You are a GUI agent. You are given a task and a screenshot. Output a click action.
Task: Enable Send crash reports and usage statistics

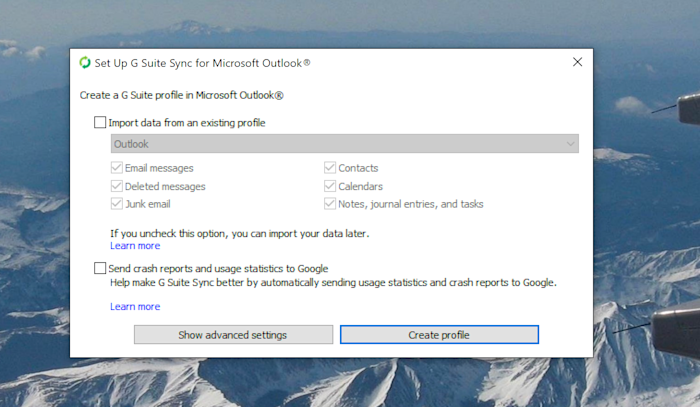coord(100,268)
